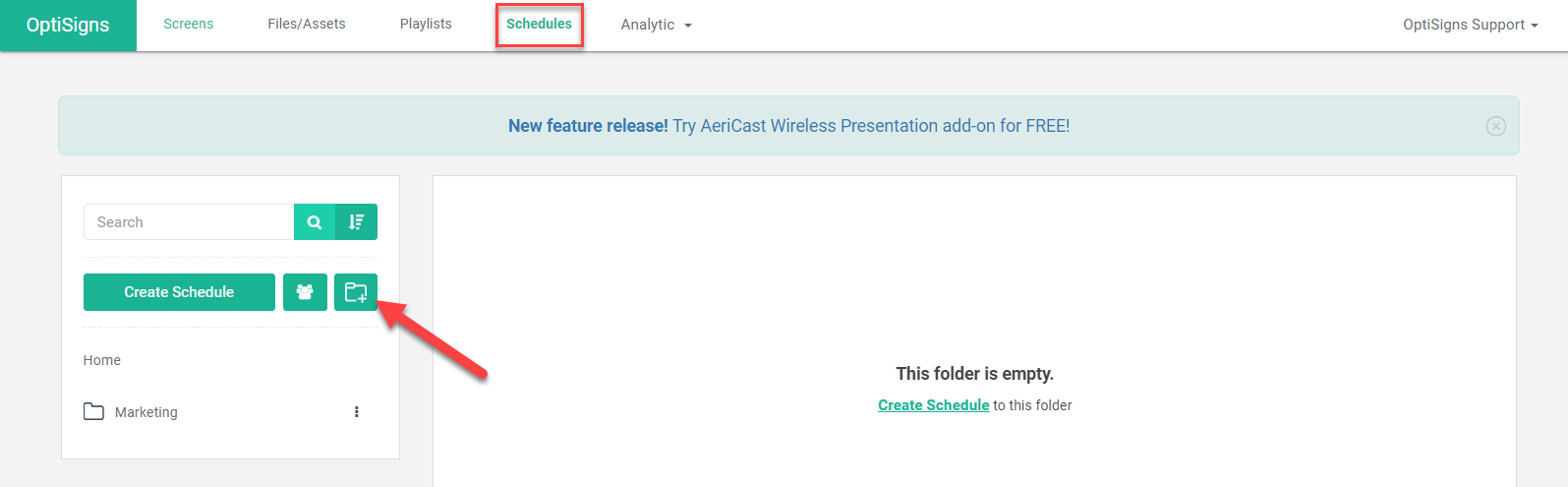This screenshot has height=487, width=1568.
Task: Click the Marketing folder icon
Action: pyautogui.click(x=93, y=411)
